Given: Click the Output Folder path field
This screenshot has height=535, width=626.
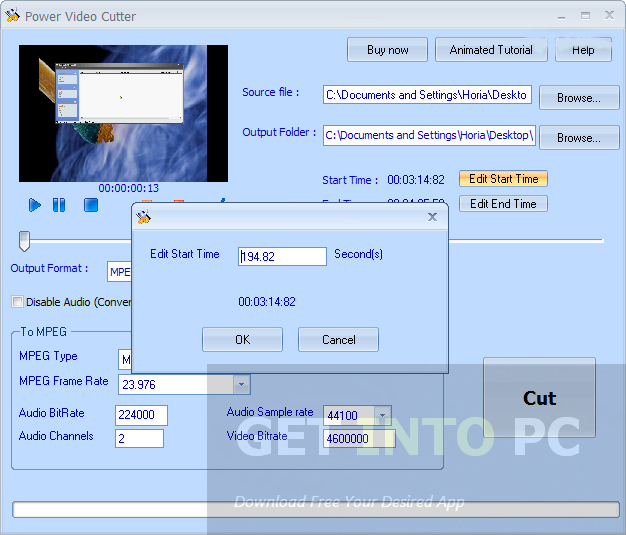Looking at the screenshot, I should pos(429,135).
